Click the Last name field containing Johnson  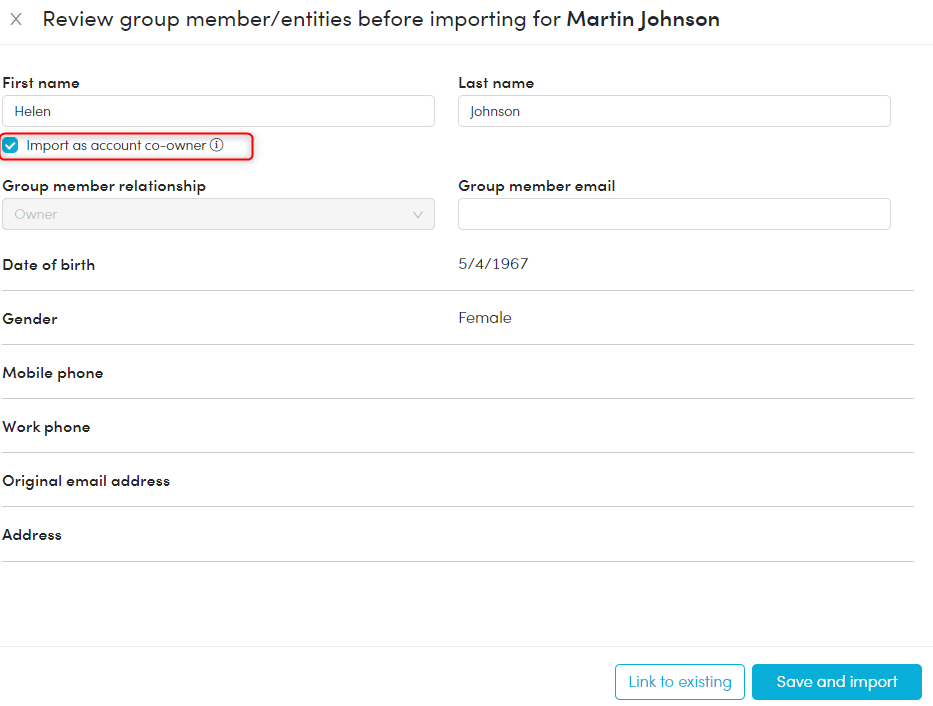pyautogui.click(x=673, y=111)
